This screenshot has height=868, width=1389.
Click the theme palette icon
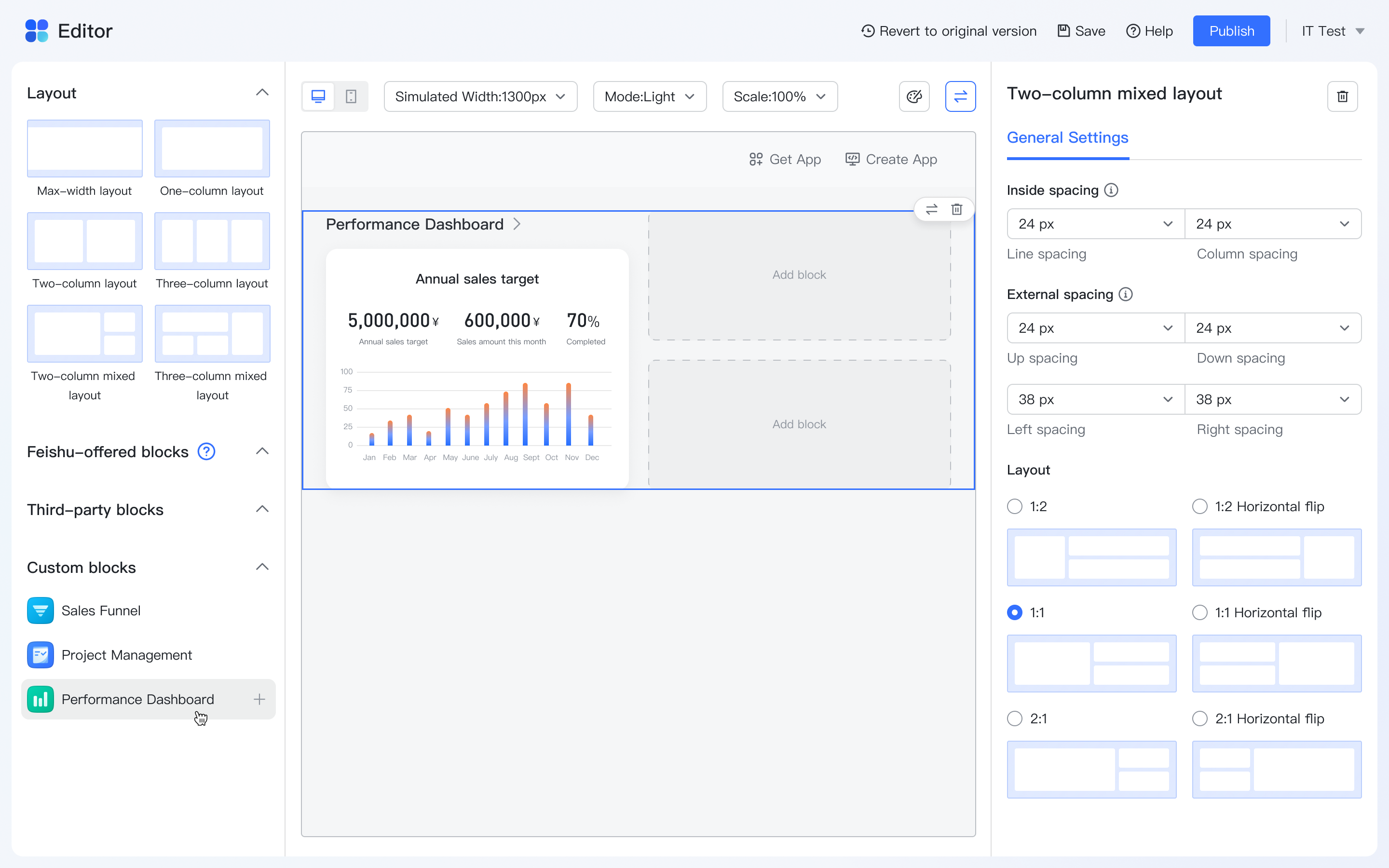[914, 96]
